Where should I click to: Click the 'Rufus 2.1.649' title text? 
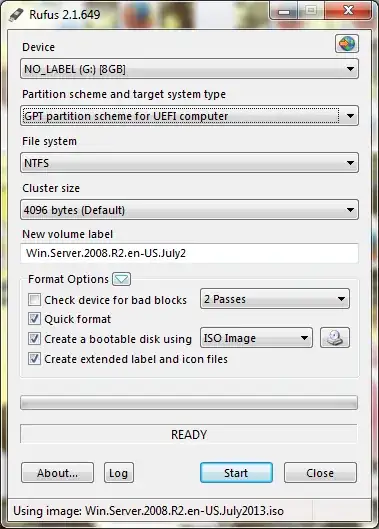pos(65,15)
